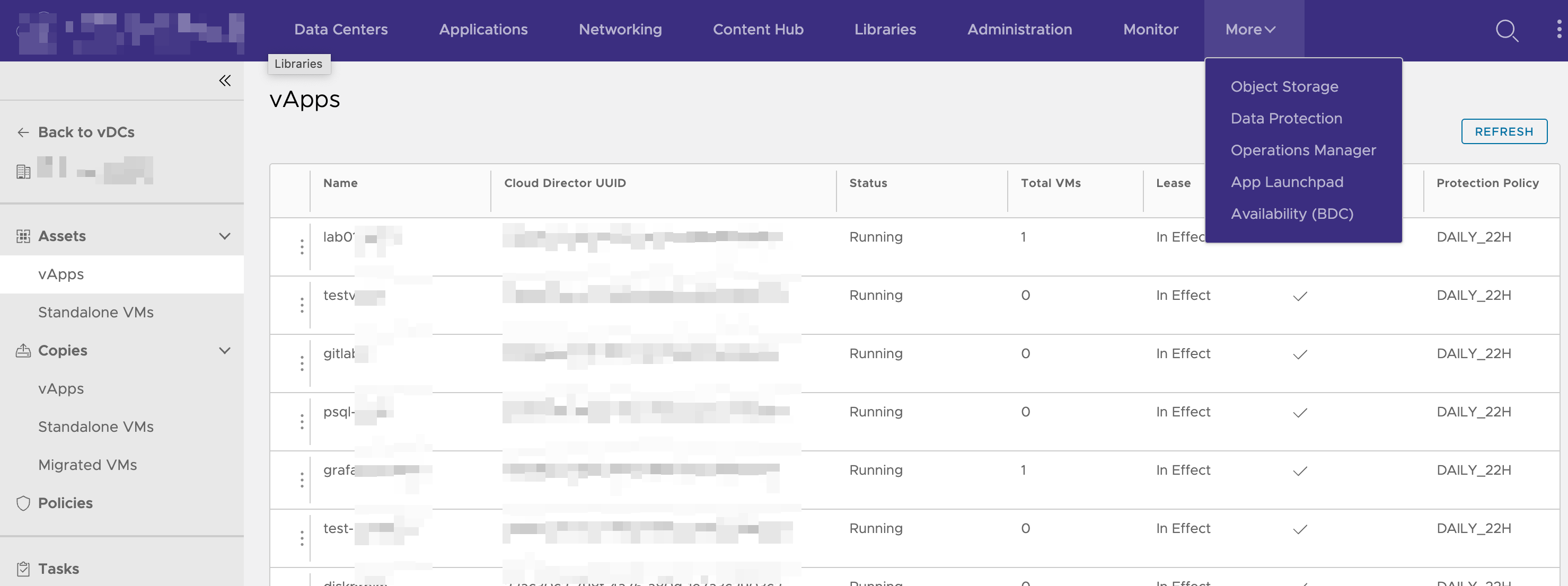The height and width of the screenshot is (586, 1568).
Task: Open App Launchpad from the More menu
Action: (x=1287, y=182)
